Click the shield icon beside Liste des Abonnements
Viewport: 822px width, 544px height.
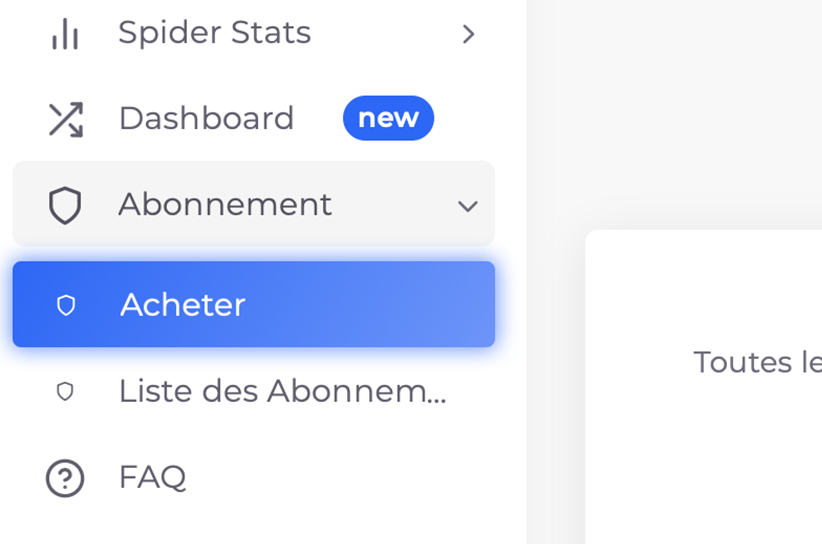click(x=65, y=391)
